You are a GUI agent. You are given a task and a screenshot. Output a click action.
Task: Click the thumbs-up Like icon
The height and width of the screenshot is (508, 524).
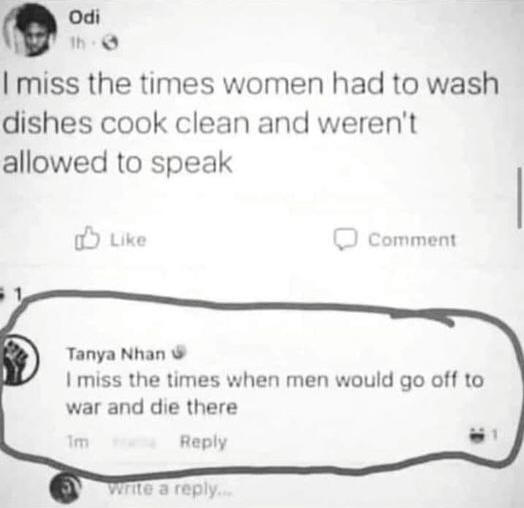pyautogui.click(x=87, y=238)
